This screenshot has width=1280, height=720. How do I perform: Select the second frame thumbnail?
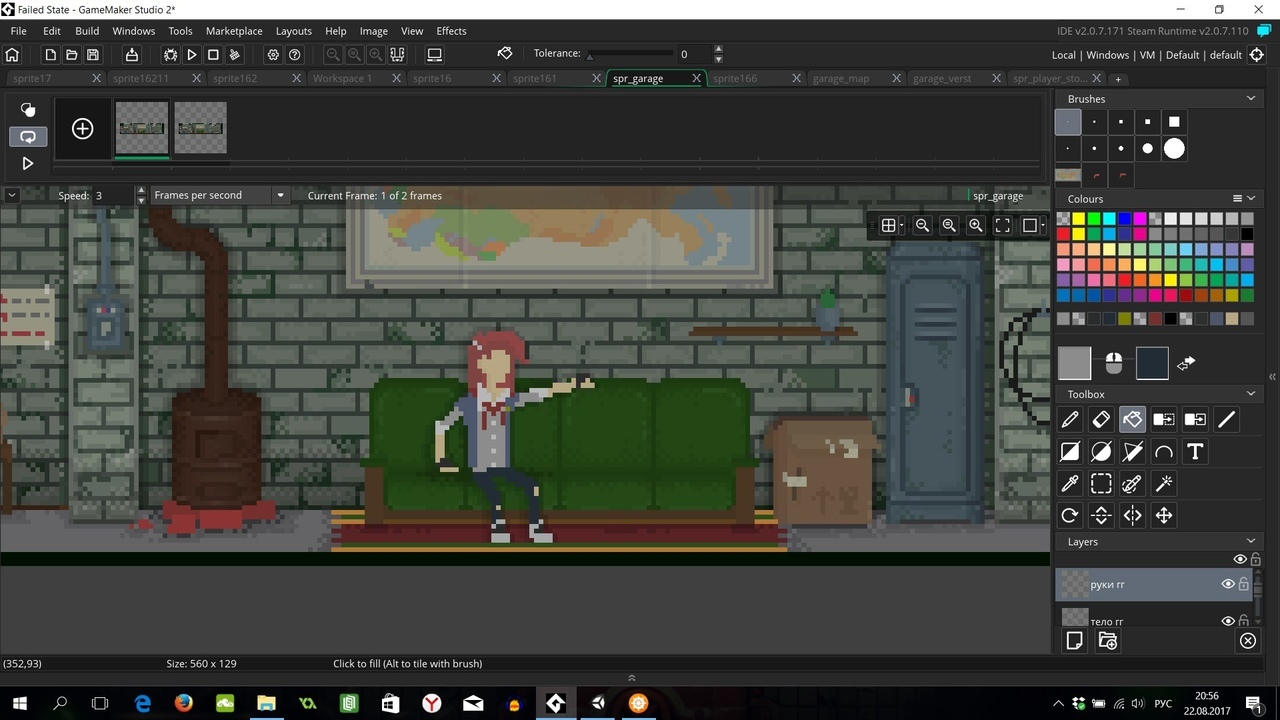tap(200, 128)
